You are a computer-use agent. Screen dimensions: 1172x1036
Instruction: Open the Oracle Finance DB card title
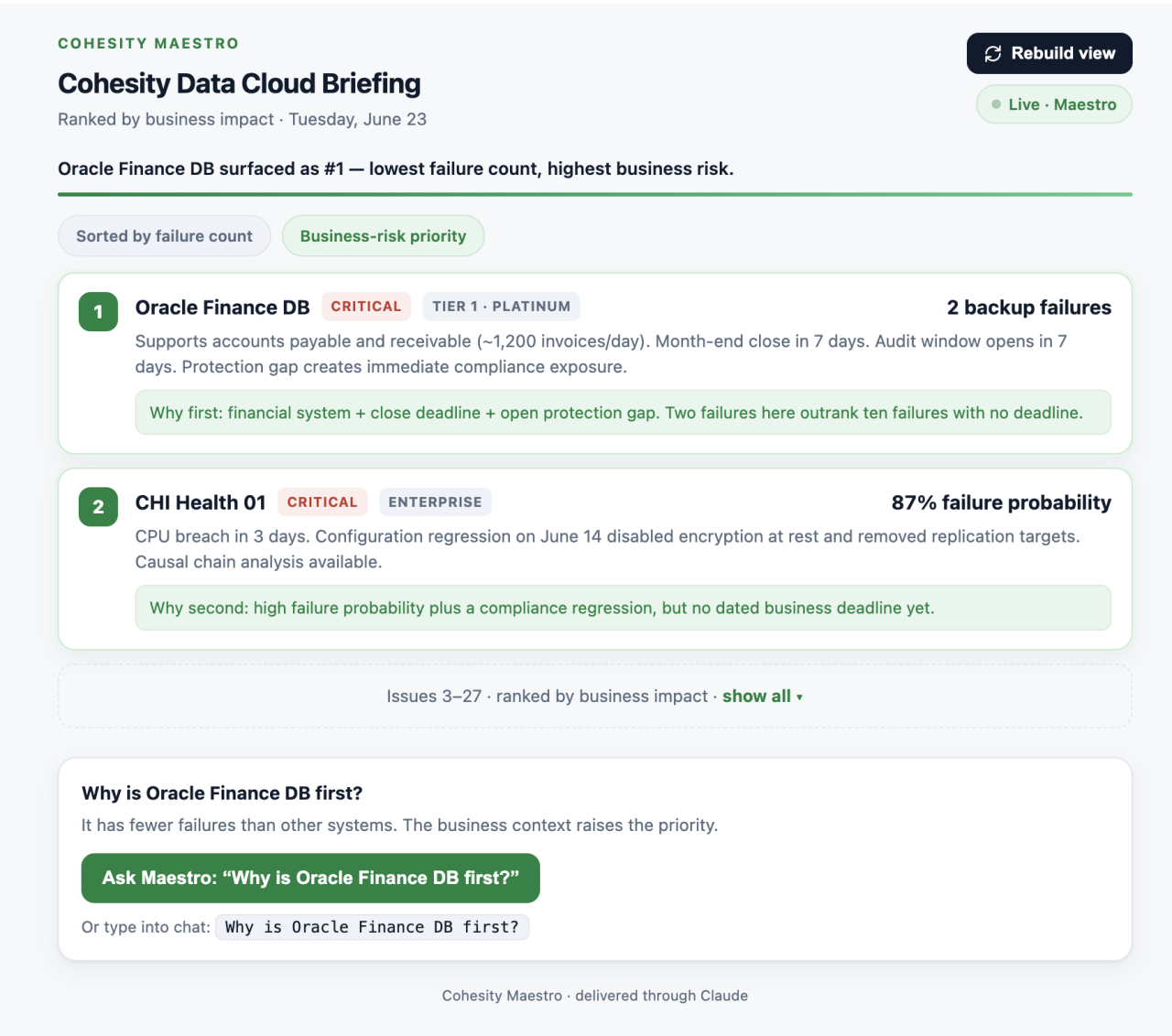click(222, 308)
